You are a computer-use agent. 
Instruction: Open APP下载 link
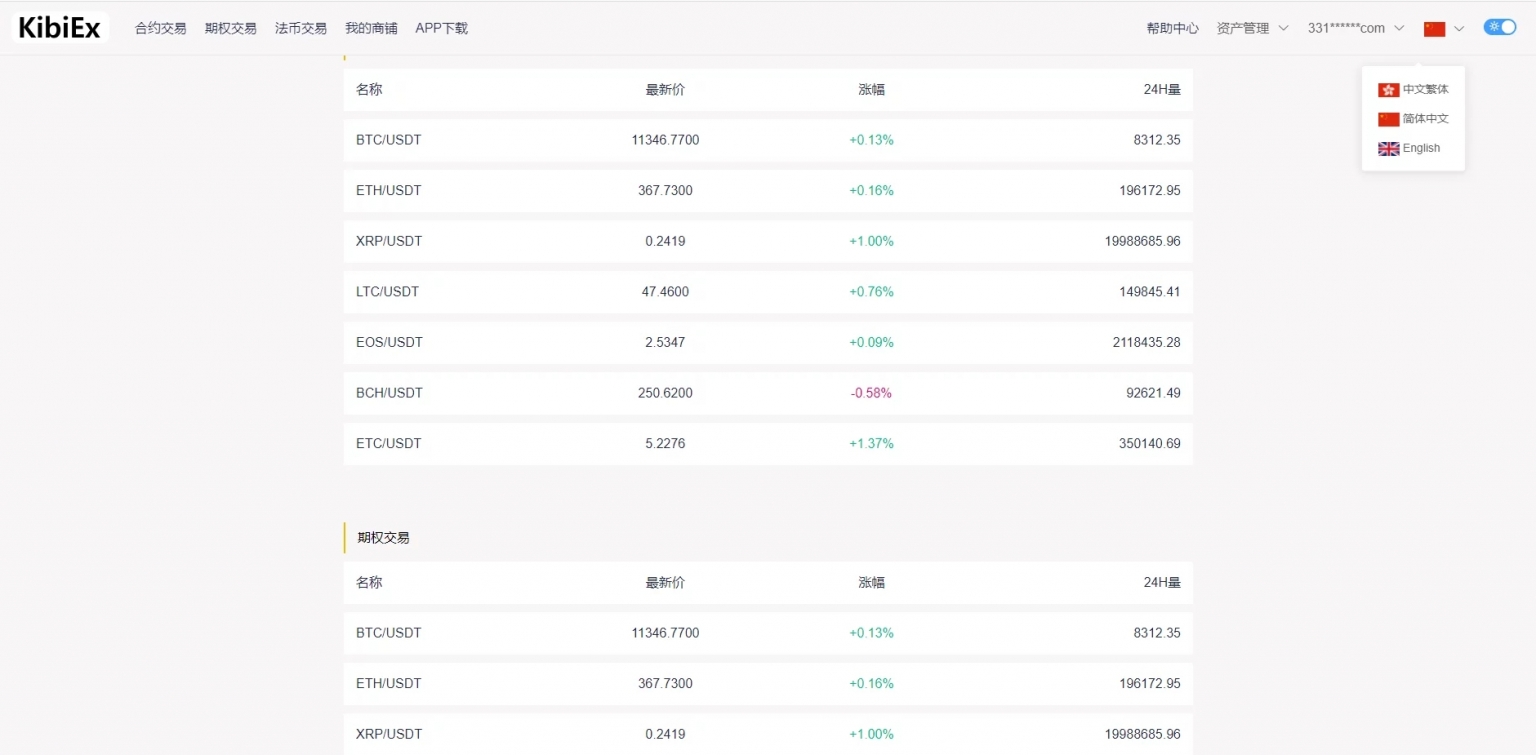pos(441,29)
